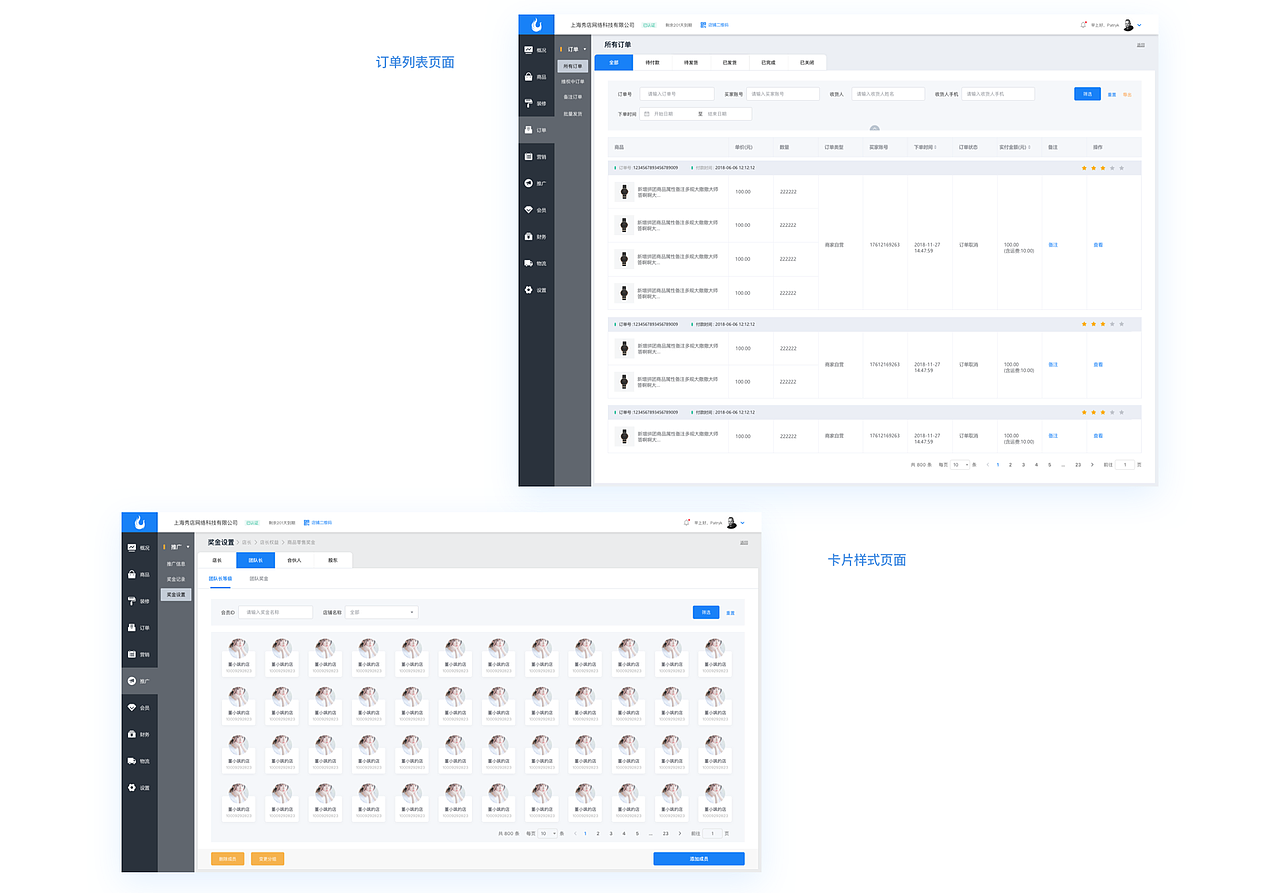Click the calendar icon in the 下单时间 date field
This screenshot has width=1280, height=893.
coord(647,114)
